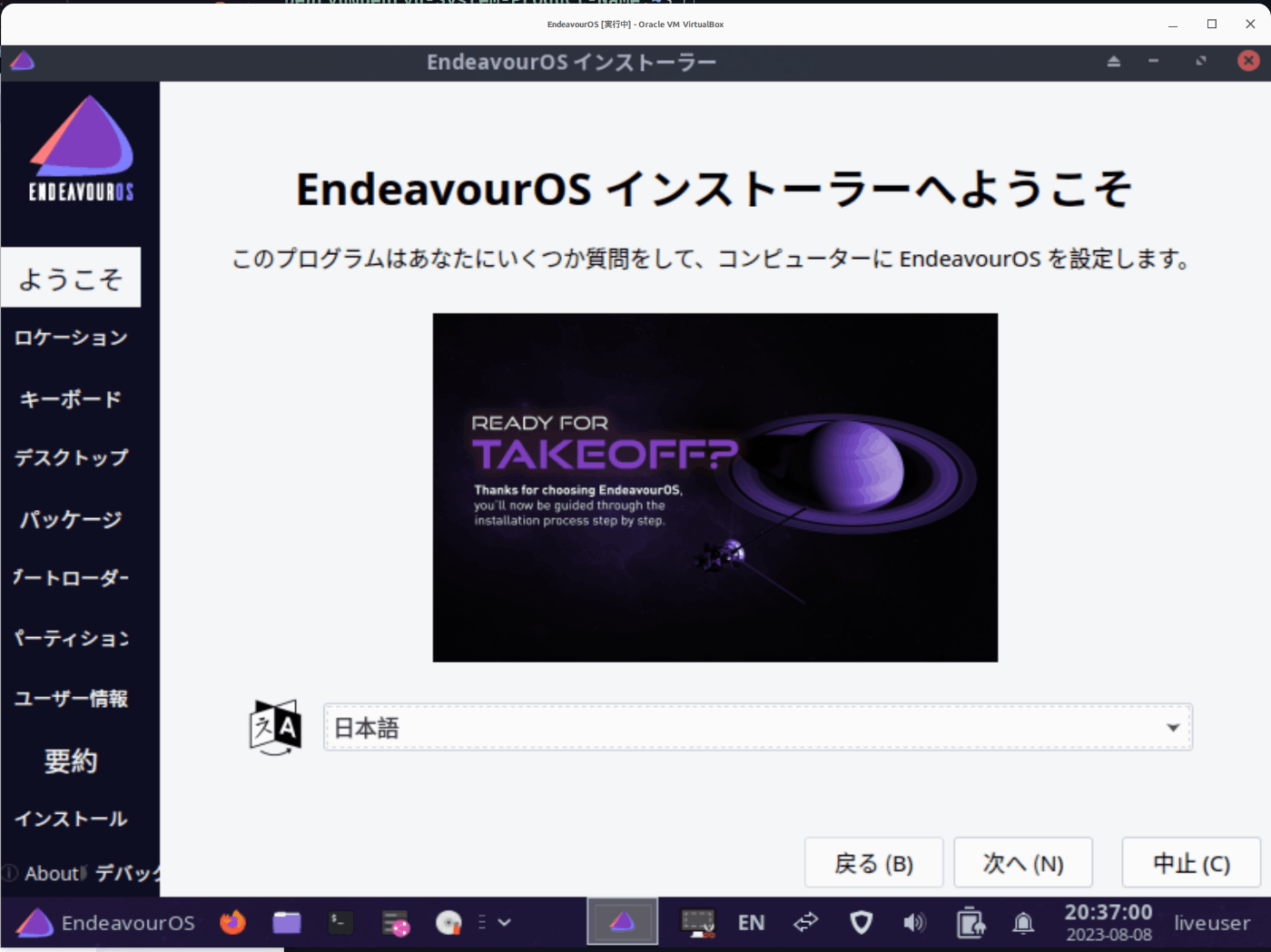The height and width of the screenshot is (952, 1271).
Task: Select the デスクトップ step in sidebar
Action: coord(71,457)
